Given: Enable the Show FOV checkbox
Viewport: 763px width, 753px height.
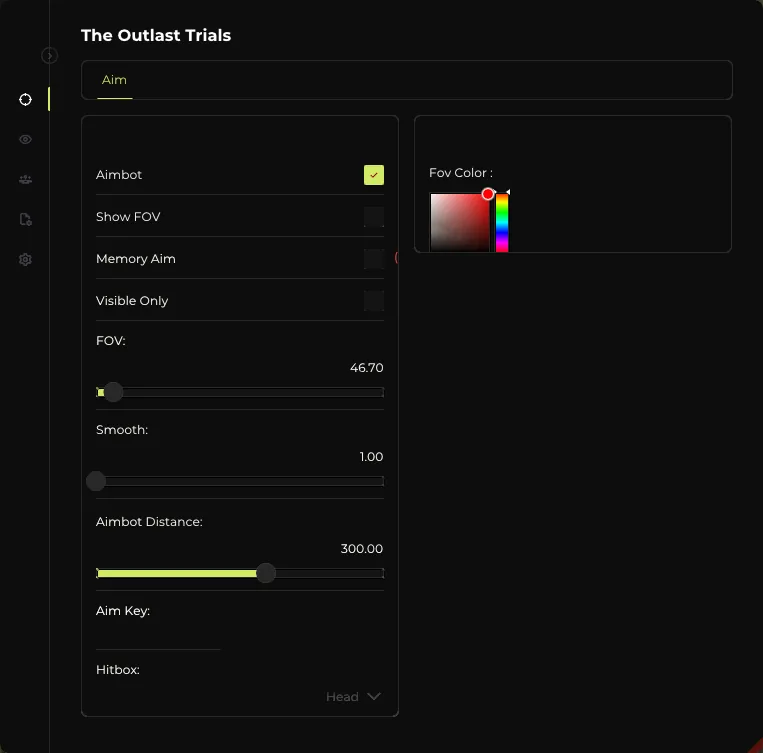Looking at the screenshot, I should 374,217.
